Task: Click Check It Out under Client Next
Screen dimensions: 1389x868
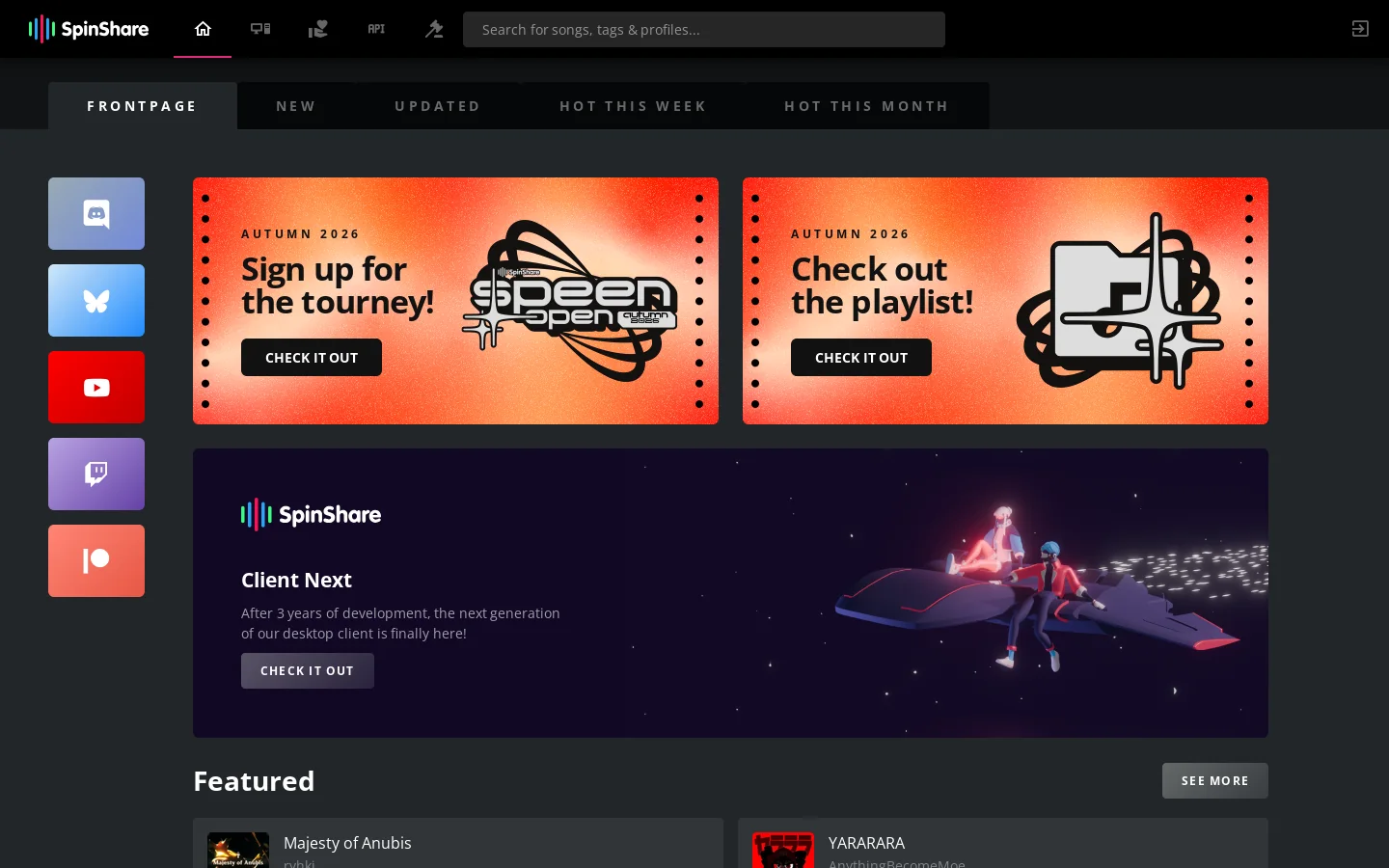Action: pos(308,670)
